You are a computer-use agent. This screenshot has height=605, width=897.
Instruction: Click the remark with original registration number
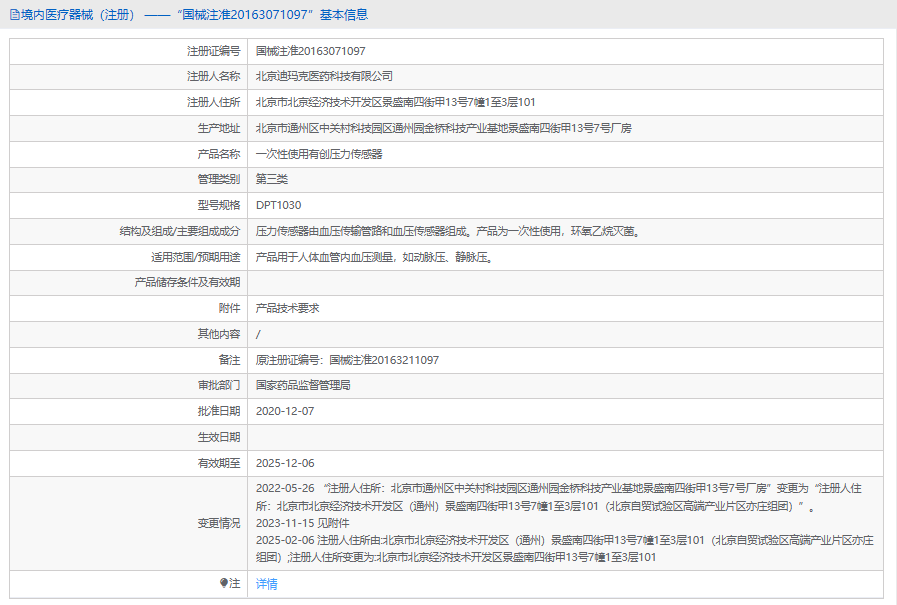coord(347,360)
